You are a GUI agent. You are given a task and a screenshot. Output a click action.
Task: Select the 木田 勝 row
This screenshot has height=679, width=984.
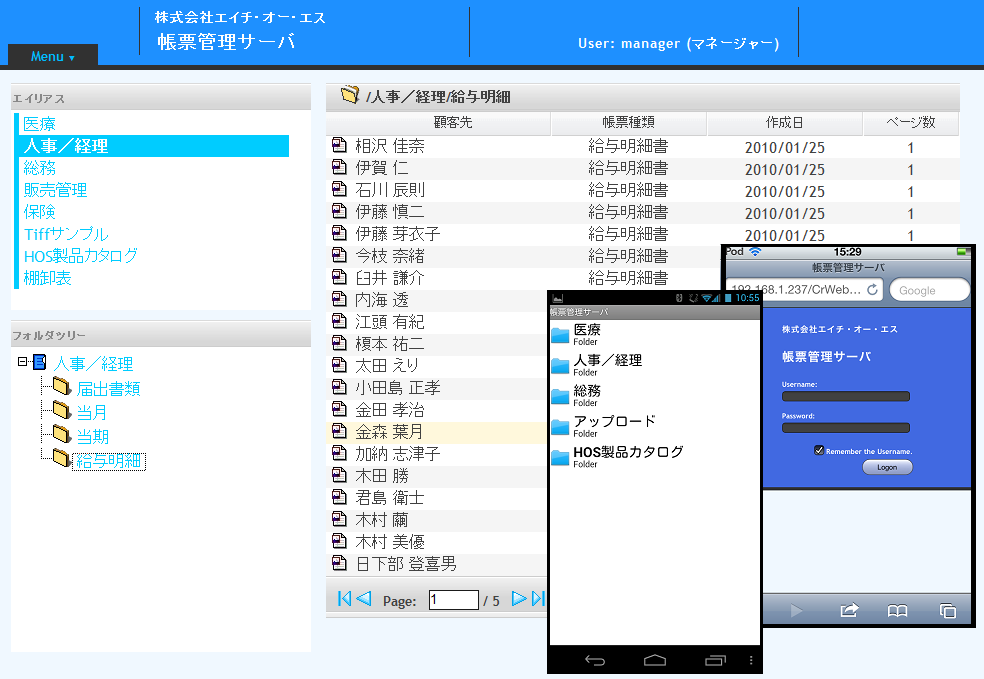[437, 476]
